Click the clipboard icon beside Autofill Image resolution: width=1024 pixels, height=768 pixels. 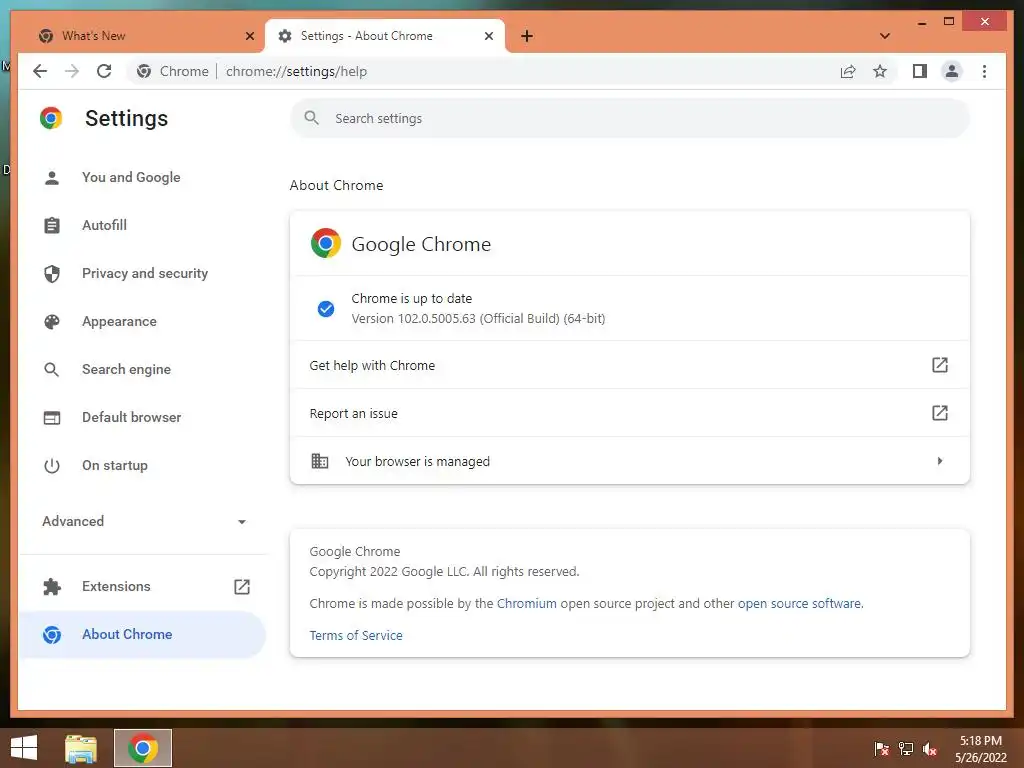tap(52, 225)
